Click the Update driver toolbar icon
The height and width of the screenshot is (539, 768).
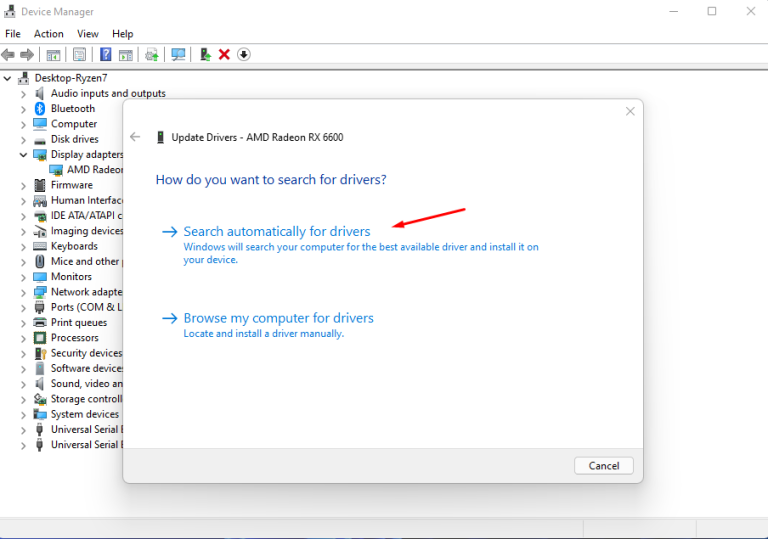(x=205, y=54)
